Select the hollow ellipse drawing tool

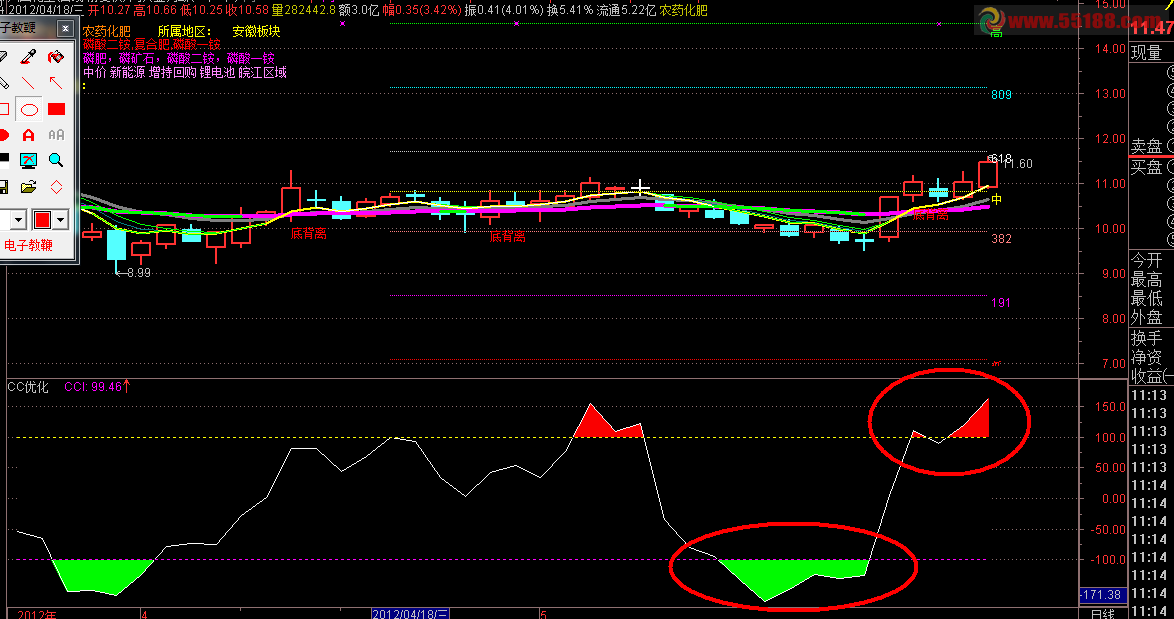click(x=28, y=109)
